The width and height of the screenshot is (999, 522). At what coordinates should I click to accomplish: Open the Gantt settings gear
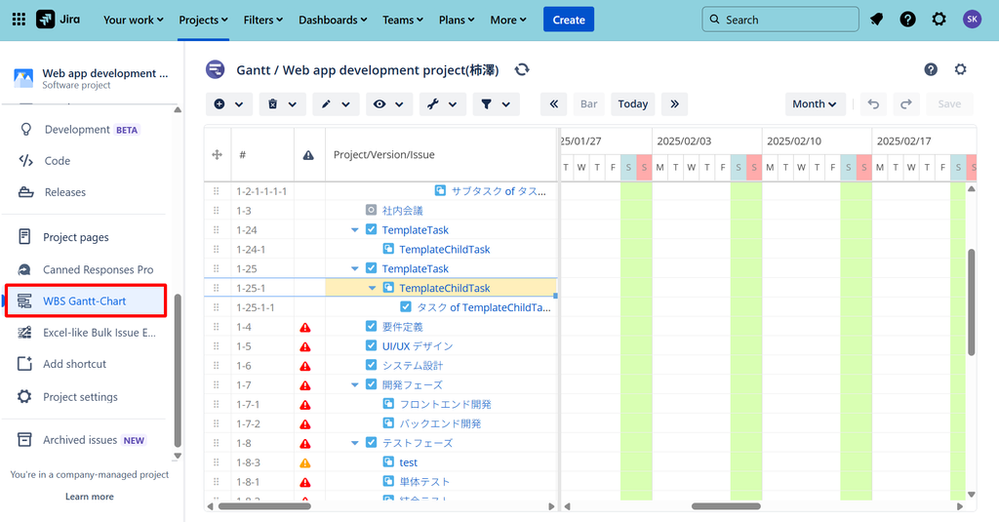[961, 69]
